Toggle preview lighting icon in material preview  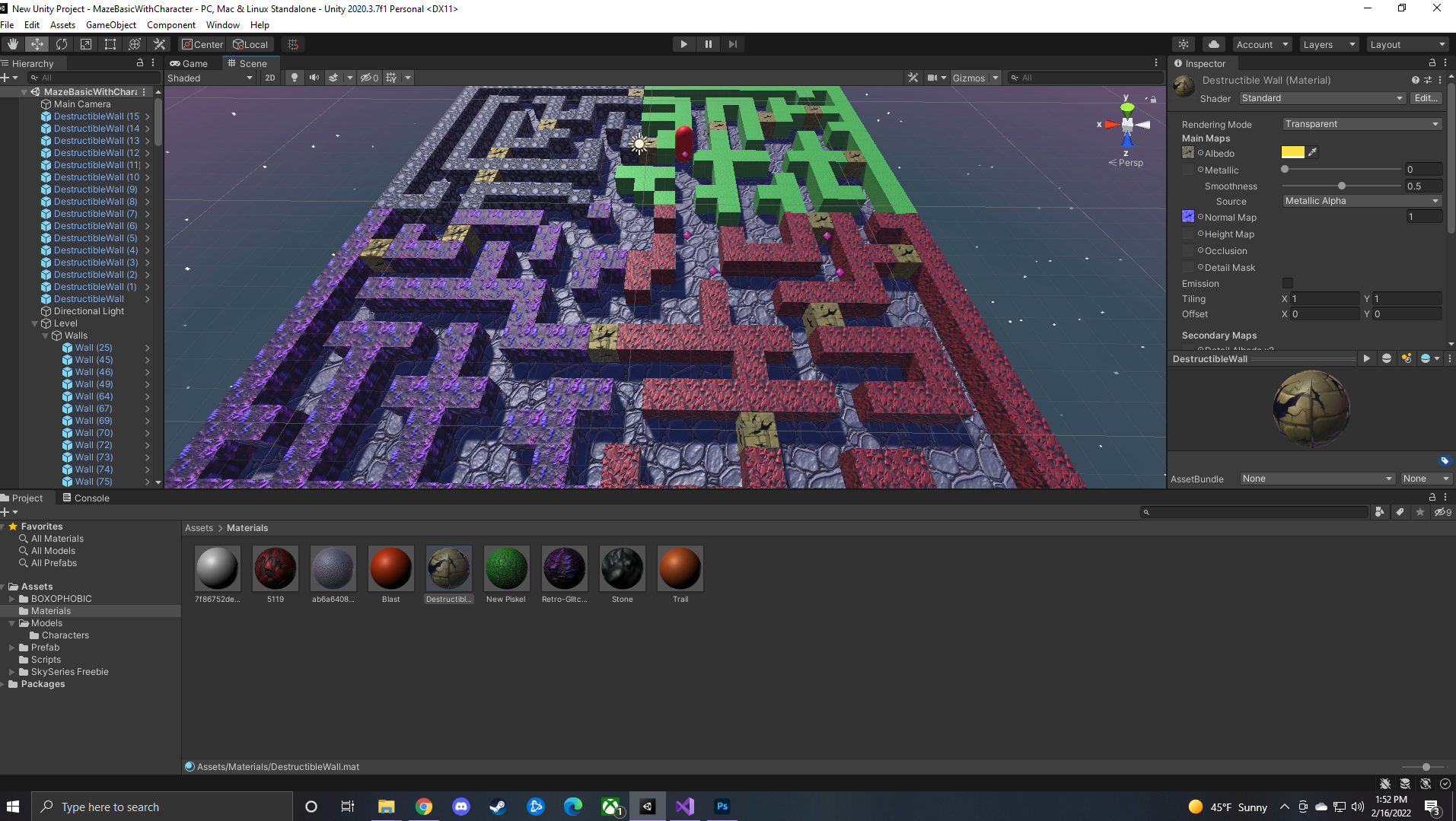(1407, 358)
